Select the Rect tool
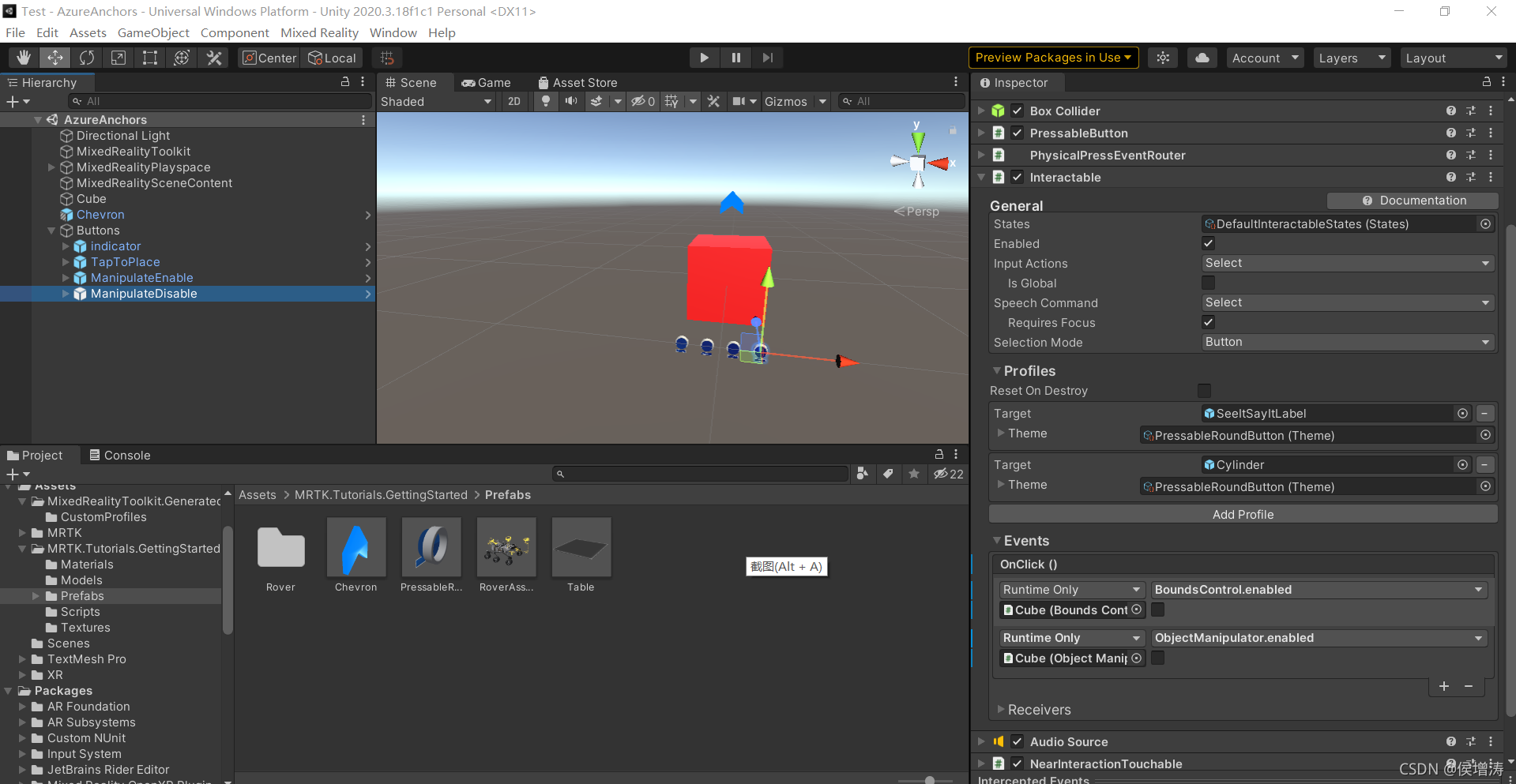Screen dimensions: 1516x784 click(150, 58)
